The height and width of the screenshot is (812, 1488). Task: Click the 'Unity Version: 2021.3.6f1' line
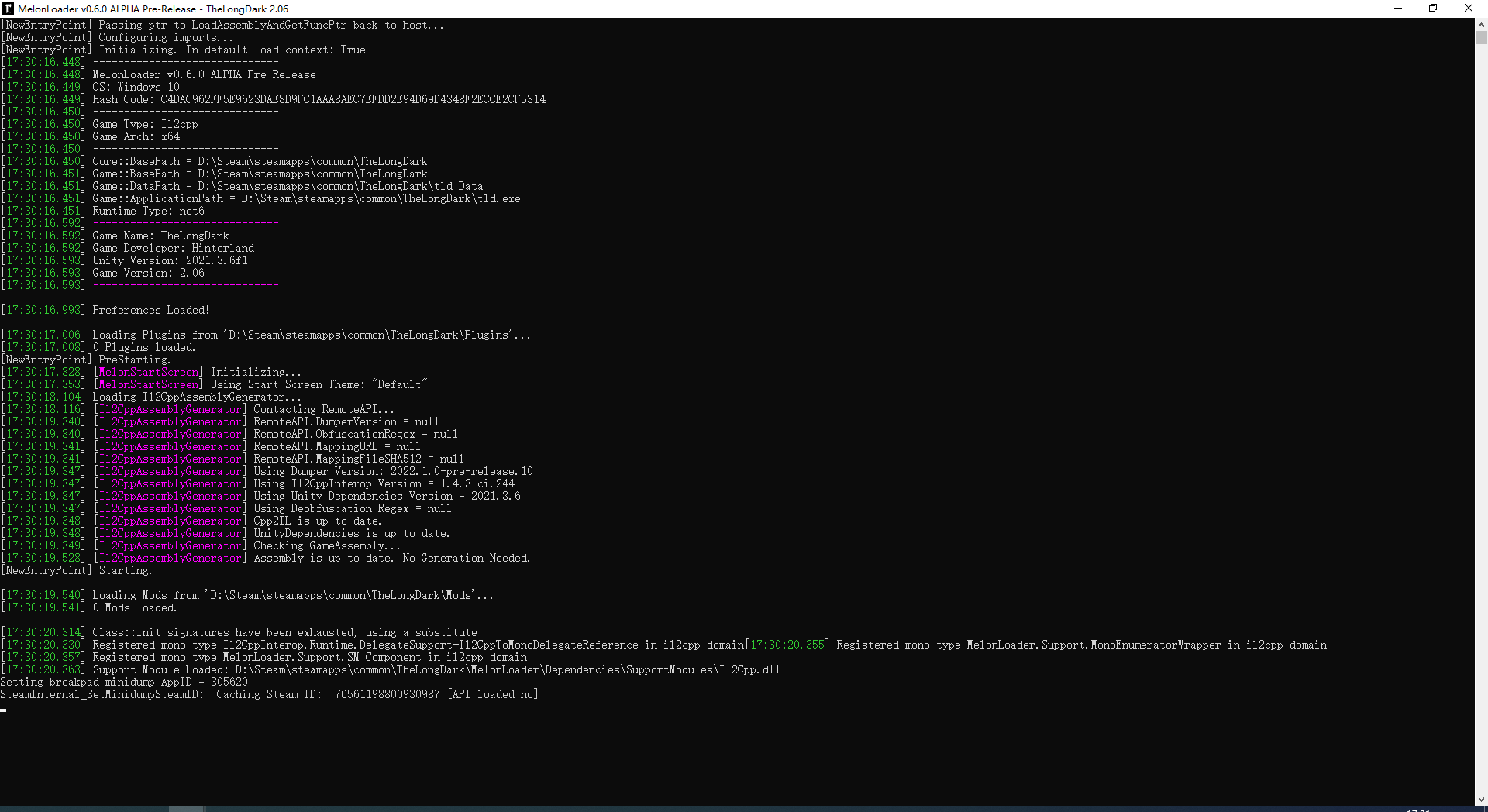pos(125,260)
